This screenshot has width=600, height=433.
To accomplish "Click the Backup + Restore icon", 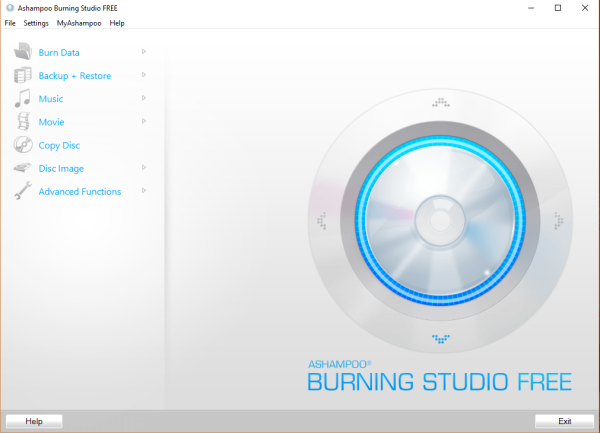I will (23, 75).
